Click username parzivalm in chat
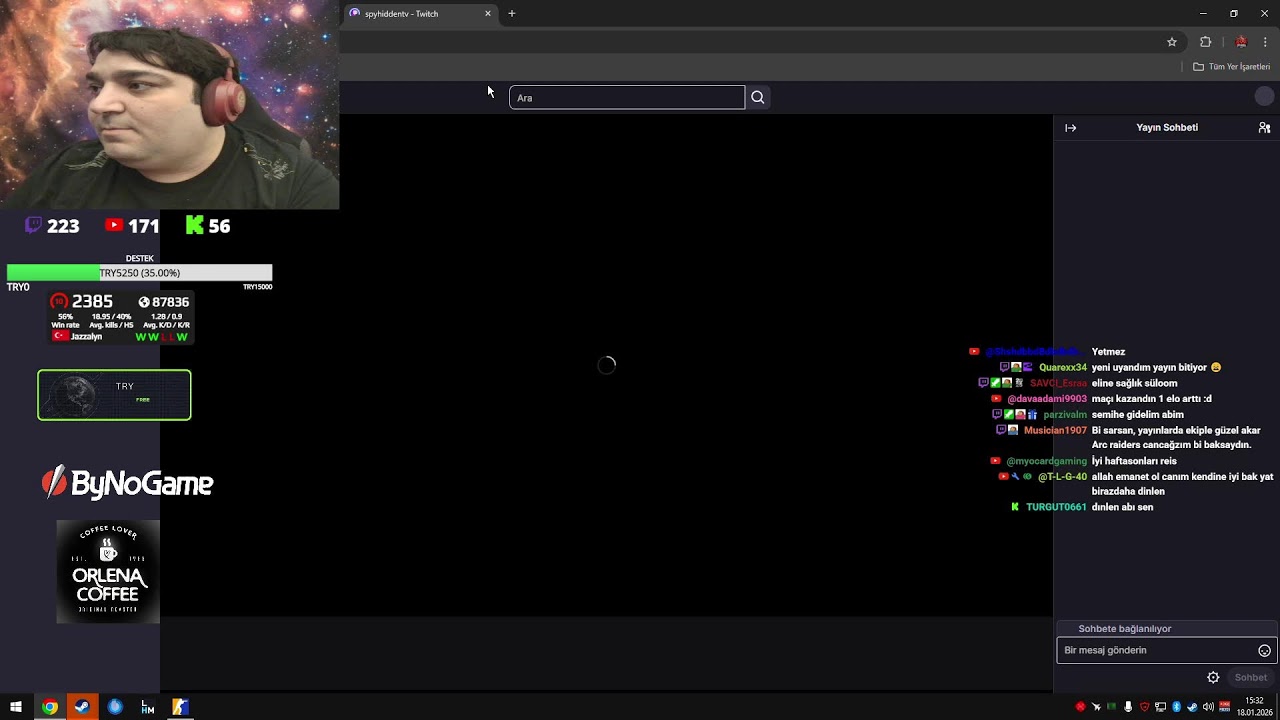Screen dimensions: 1280x720 [1065, 414]
